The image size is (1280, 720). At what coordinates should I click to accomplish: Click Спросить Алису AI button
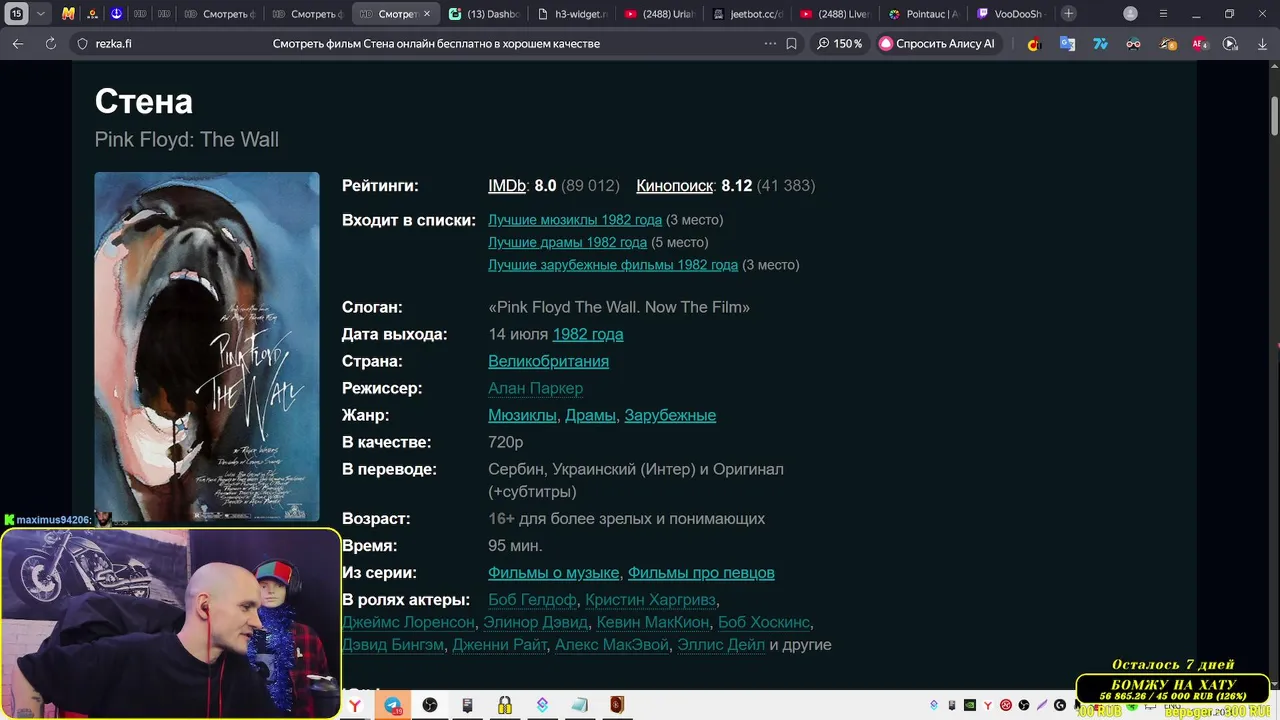tap(937, 44)
